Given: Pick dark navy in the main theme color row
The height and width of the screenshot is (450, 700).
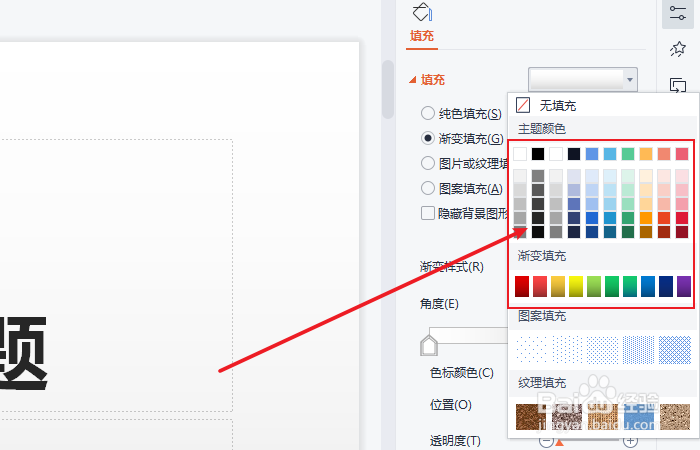Looking at the screenshot, I should tap(574, 154).
